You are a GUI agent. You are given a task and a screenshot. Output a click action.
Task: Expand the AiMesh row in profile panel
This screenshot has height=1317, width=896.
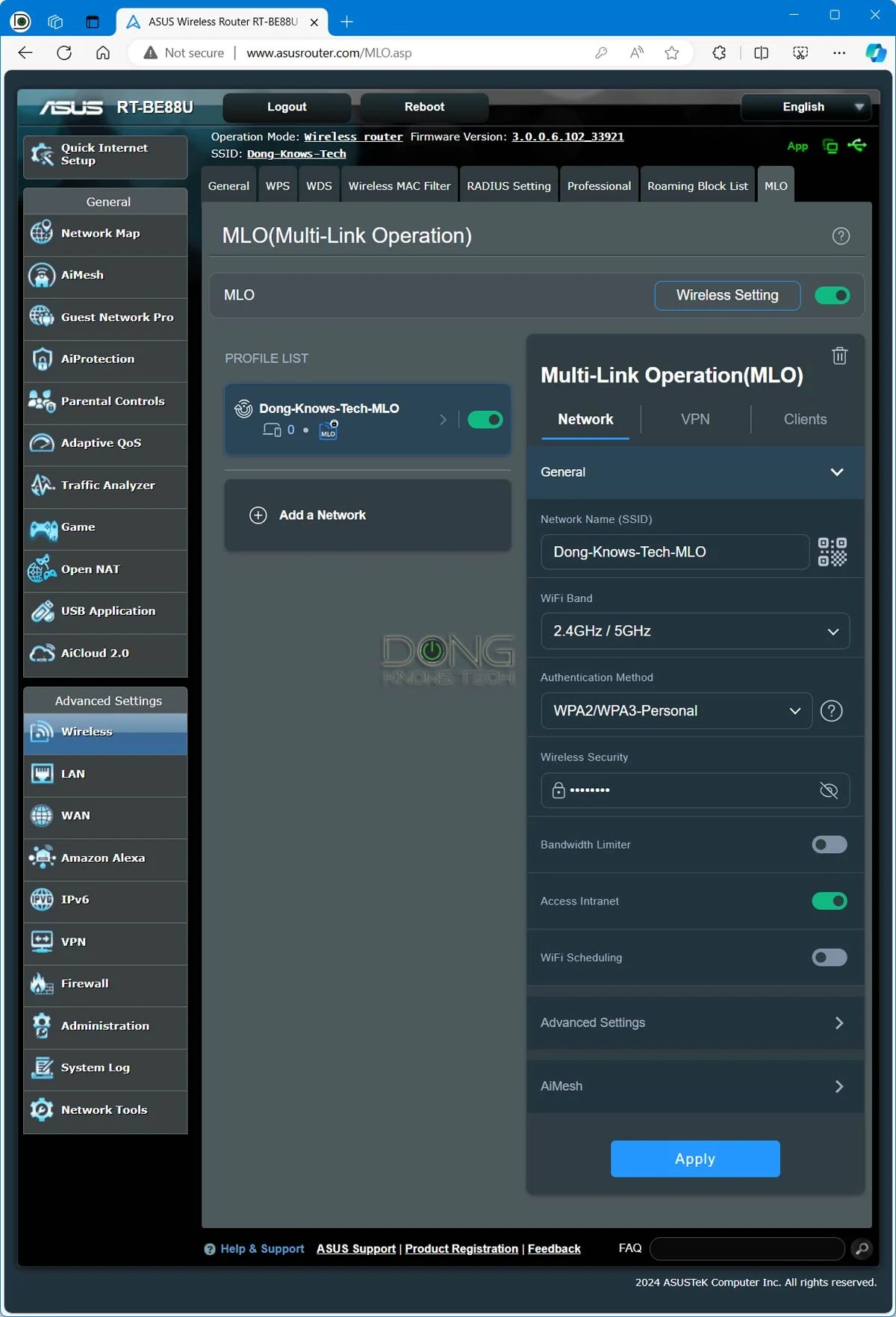(695, 1086)
